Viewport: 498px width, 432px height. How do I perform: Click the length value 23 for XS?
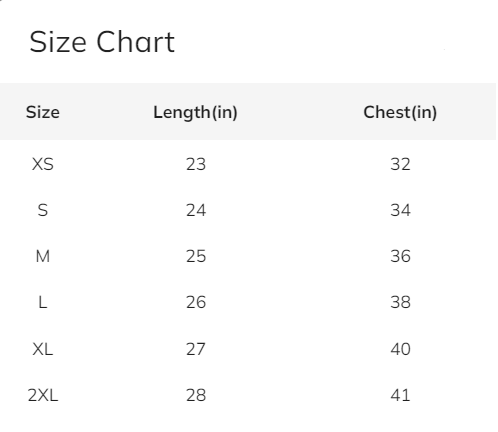coord(196,164)
